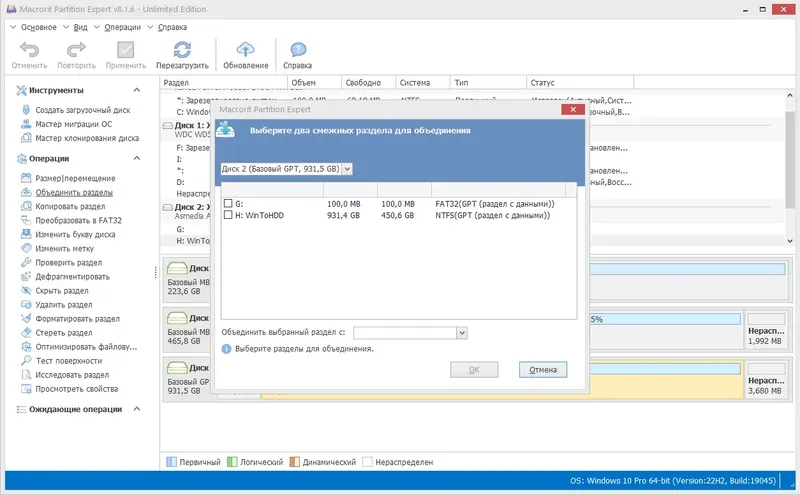Click the Update (Обновление) cloud icon
This screenshot has height=495, width=800.
coord(245,50)
